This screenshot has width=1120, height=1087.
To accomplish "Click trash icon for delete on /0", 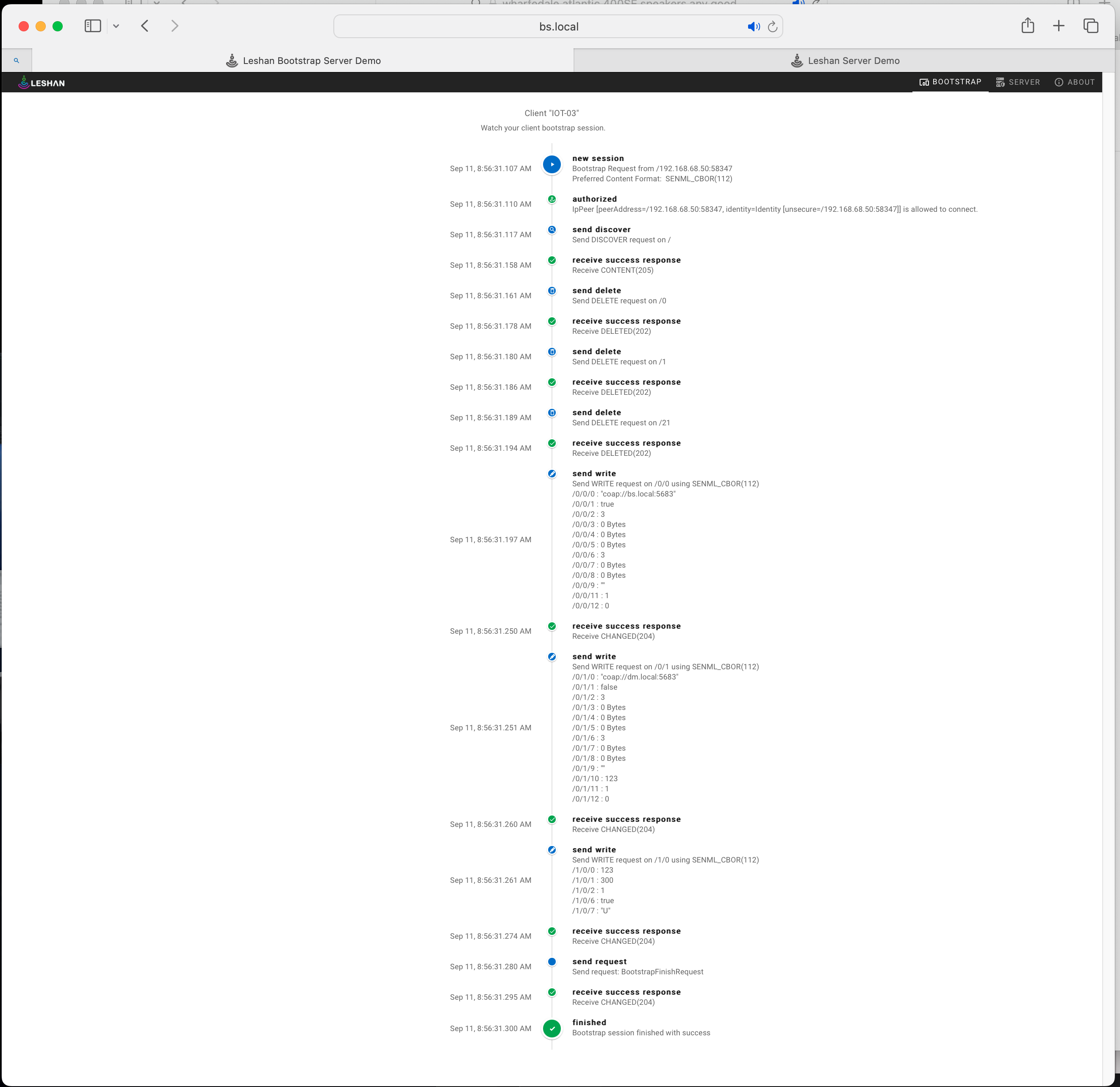I will click(x=552, y=291).
